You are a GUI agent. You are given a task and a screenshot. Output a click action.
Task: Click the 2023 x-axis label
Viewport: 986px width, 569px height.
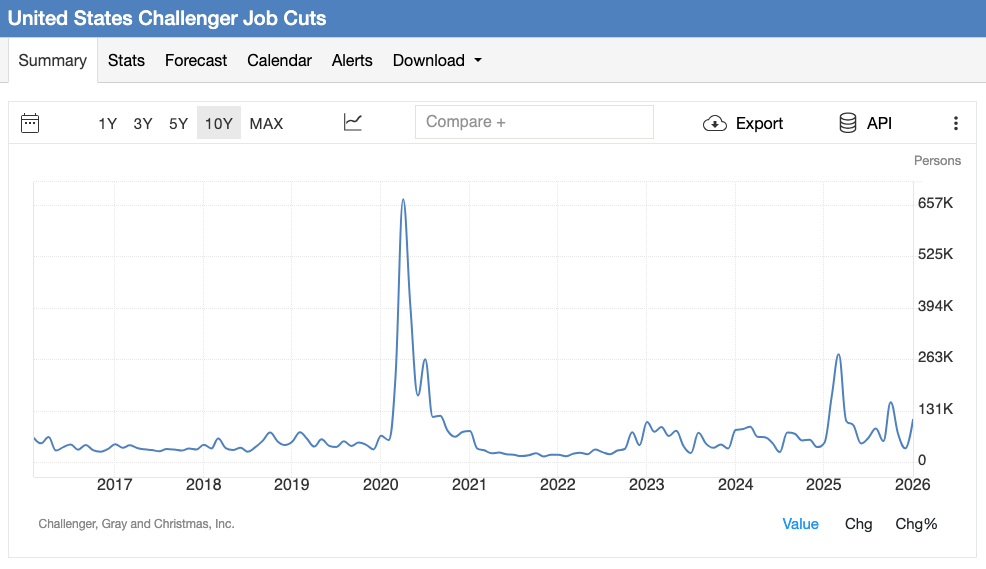[x=646, y=485]
